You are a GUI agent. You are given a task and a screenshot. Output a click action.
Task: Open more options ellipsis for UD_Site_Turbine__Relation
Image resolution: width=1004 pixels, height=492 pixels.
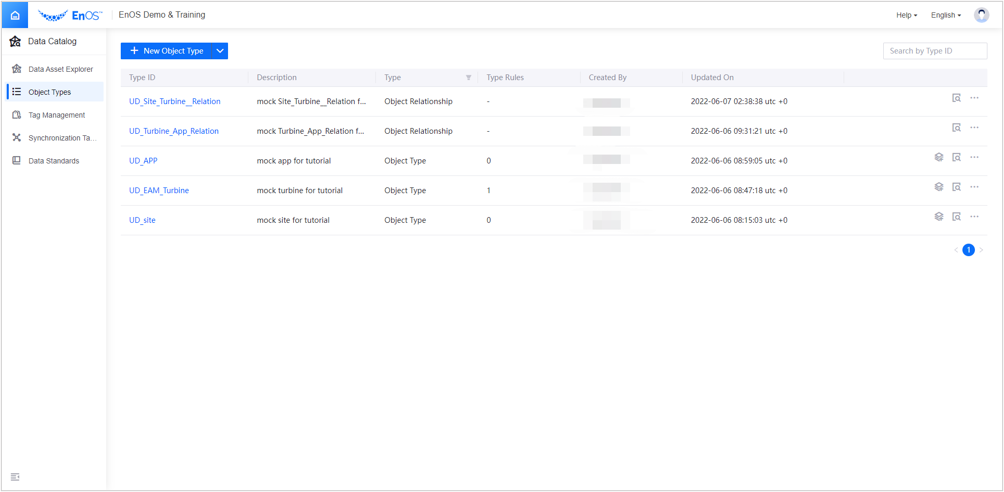pos(975,98)
